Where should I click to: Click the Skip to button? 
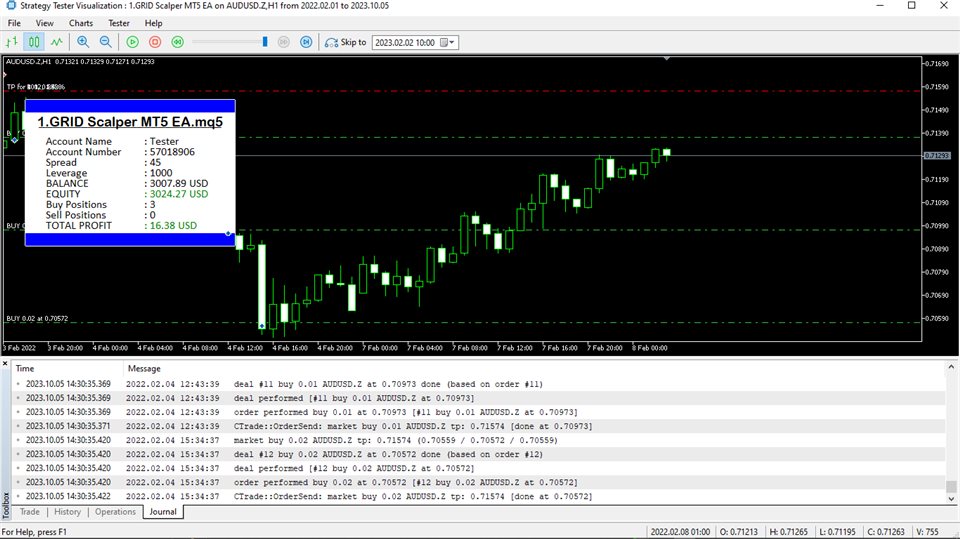345,42
